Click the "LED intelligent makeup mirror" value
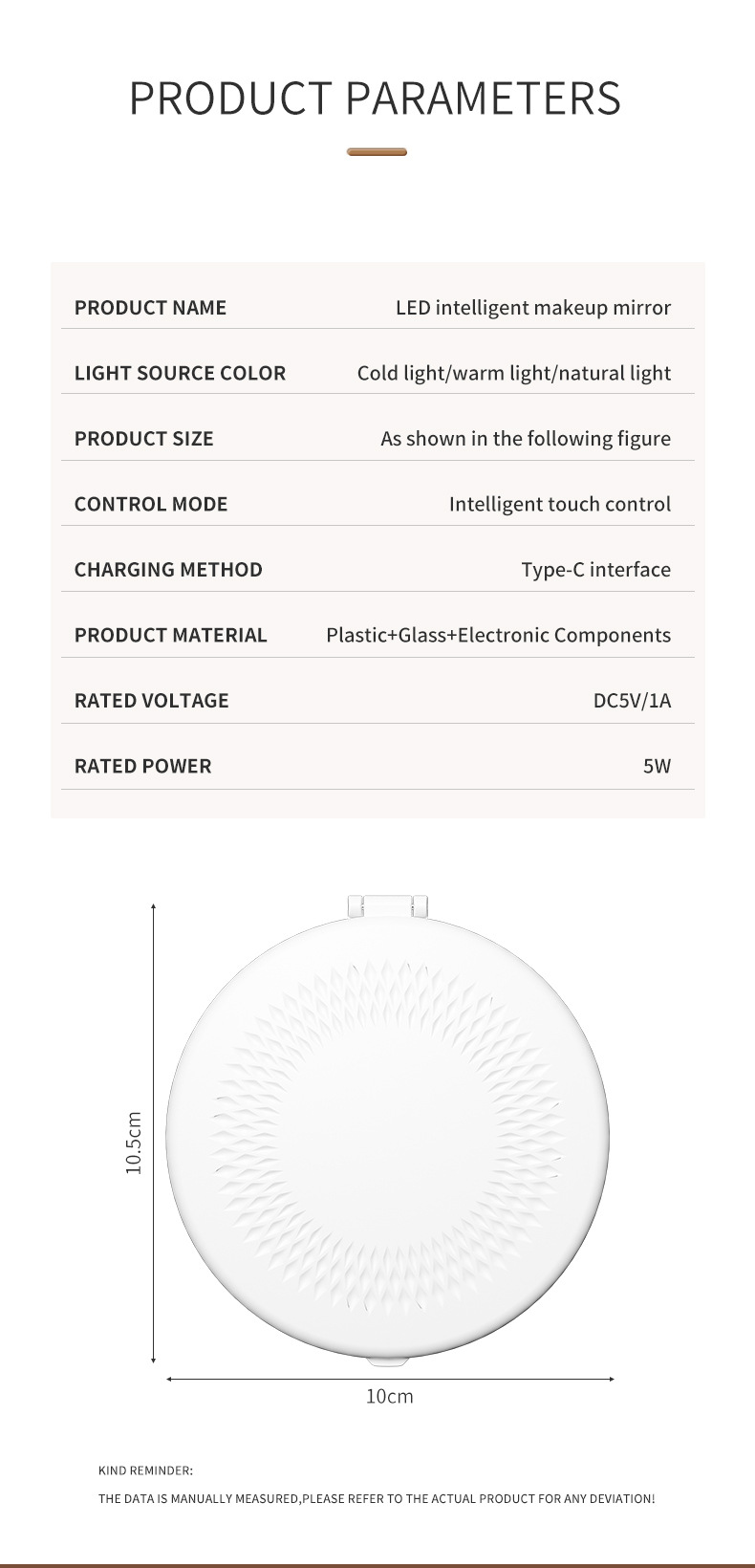This screenshot has width=755, height=1568. coord(532,308)
